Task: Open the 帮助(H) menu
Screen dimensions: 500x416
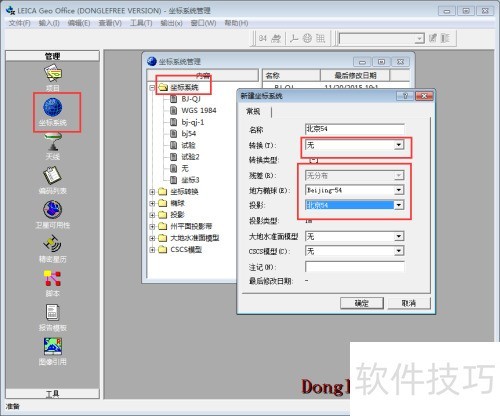Action: point(236,23)
